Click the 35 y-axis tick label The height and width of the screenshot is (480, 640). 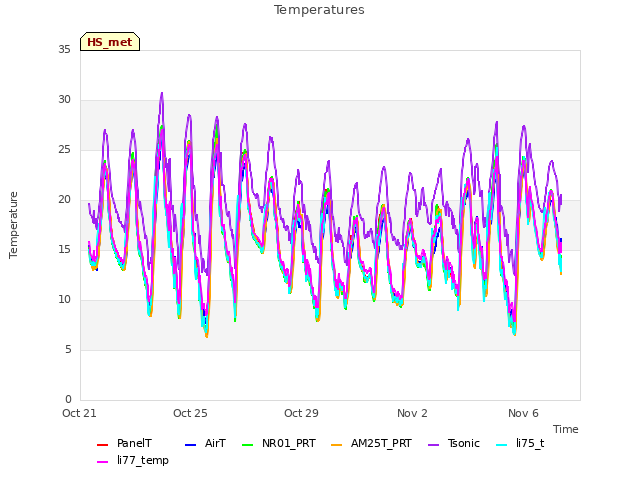pyautogui.click(x=64, y=49)
